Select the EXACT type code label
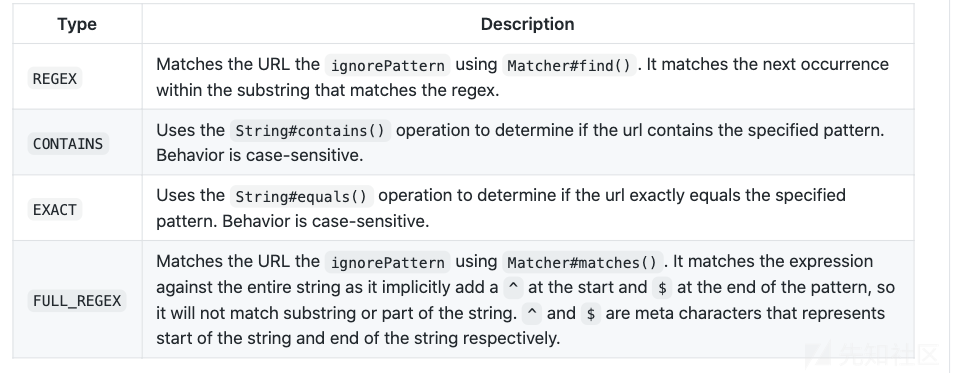955x373 pixels. (x=55, y=210)
